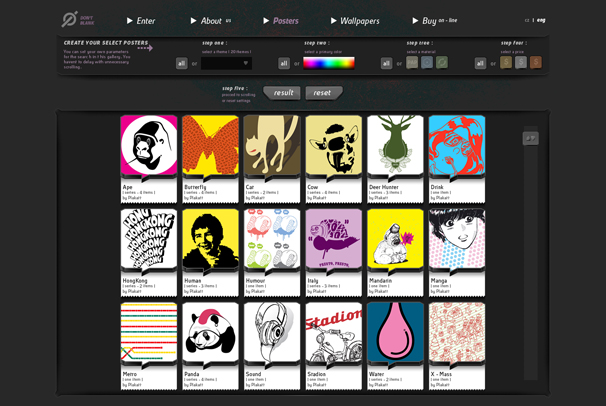Click the Don't Blank logo icon
The height and width of the screenshot is (406, 606).
tap(69, 19)
